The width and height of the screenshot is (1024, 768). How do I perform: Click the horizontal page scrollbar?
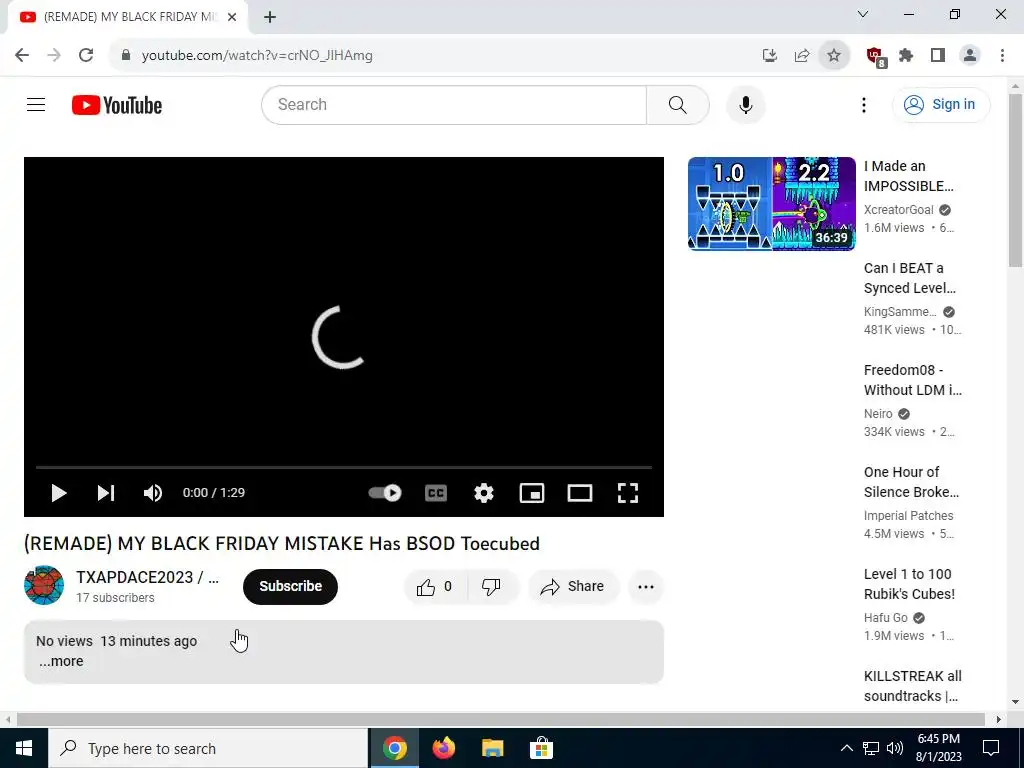point(500,719)
